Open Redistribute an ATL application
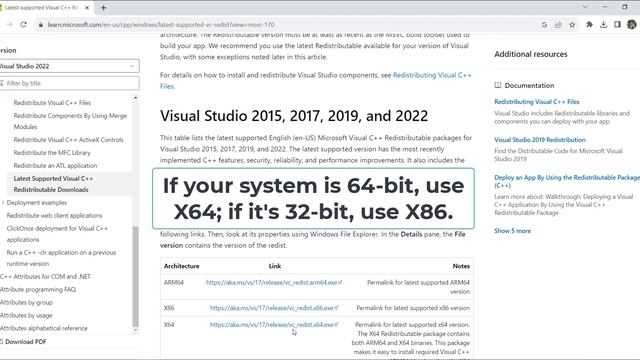This screenshot has height=360, width=640. (x=55, y=166)
